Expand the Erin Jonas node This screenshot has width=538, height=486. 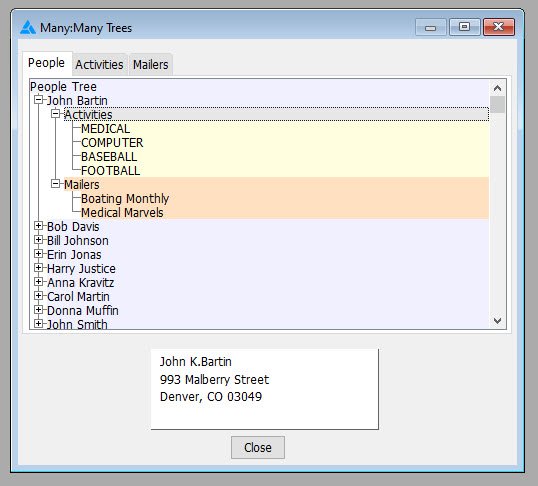pyautogui.click(x=39, y=254)
